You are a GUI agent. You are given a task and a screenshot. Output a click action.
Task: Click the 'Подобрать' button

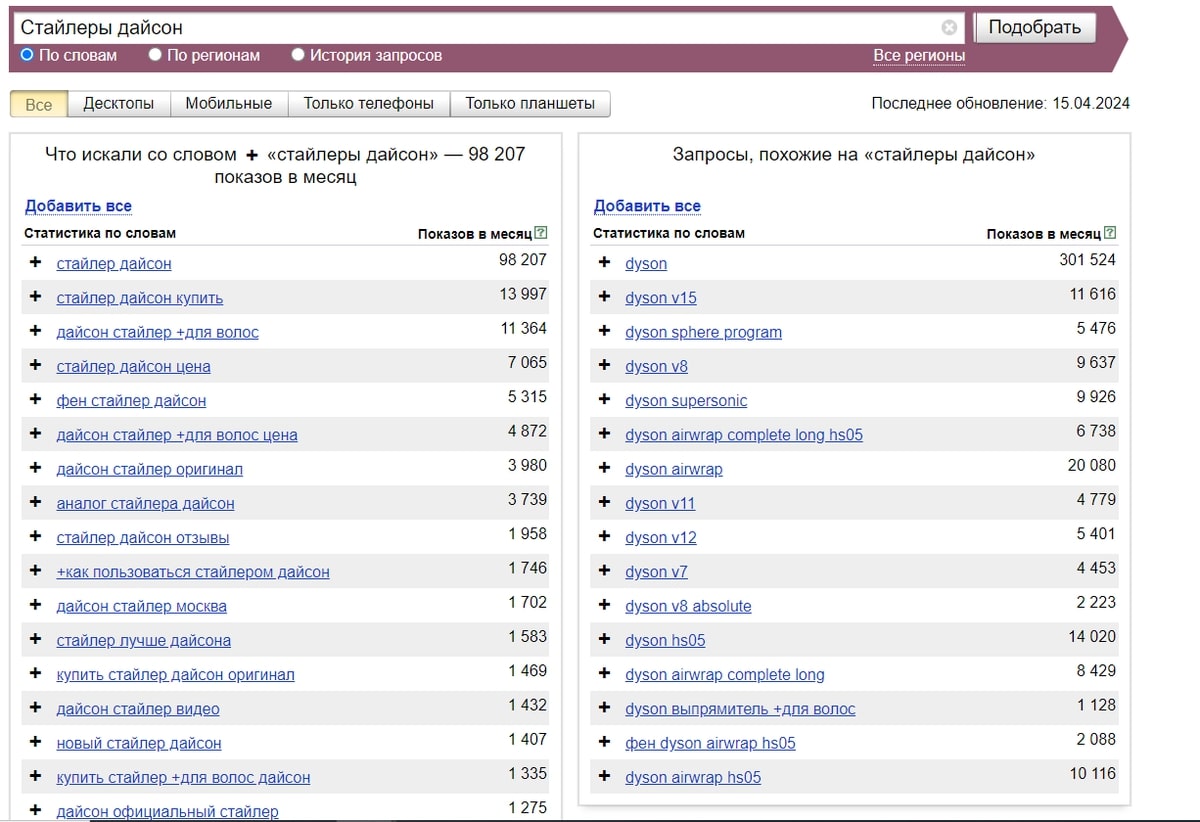click(1035, 28)
